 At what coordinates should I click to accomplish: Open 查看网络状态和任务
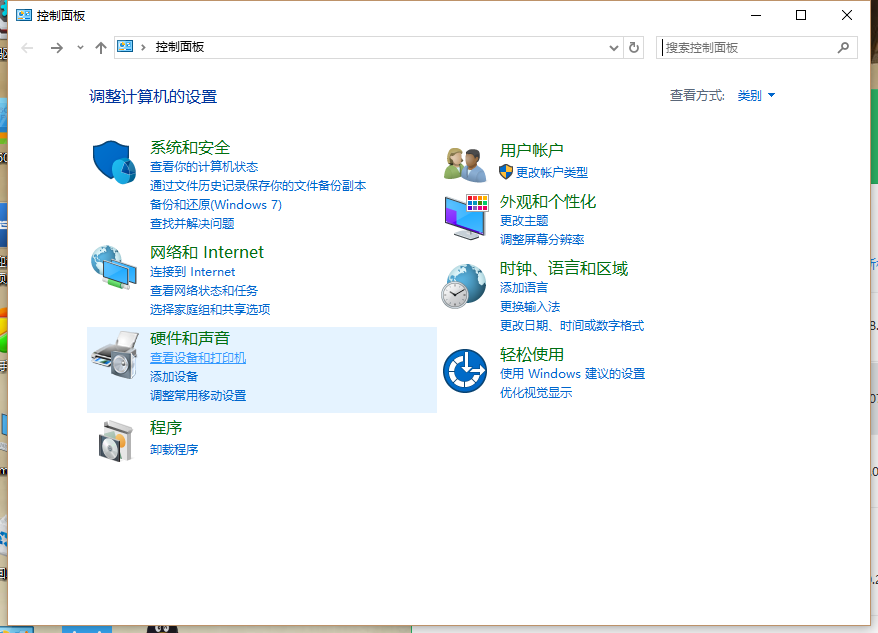pos(204,291)
